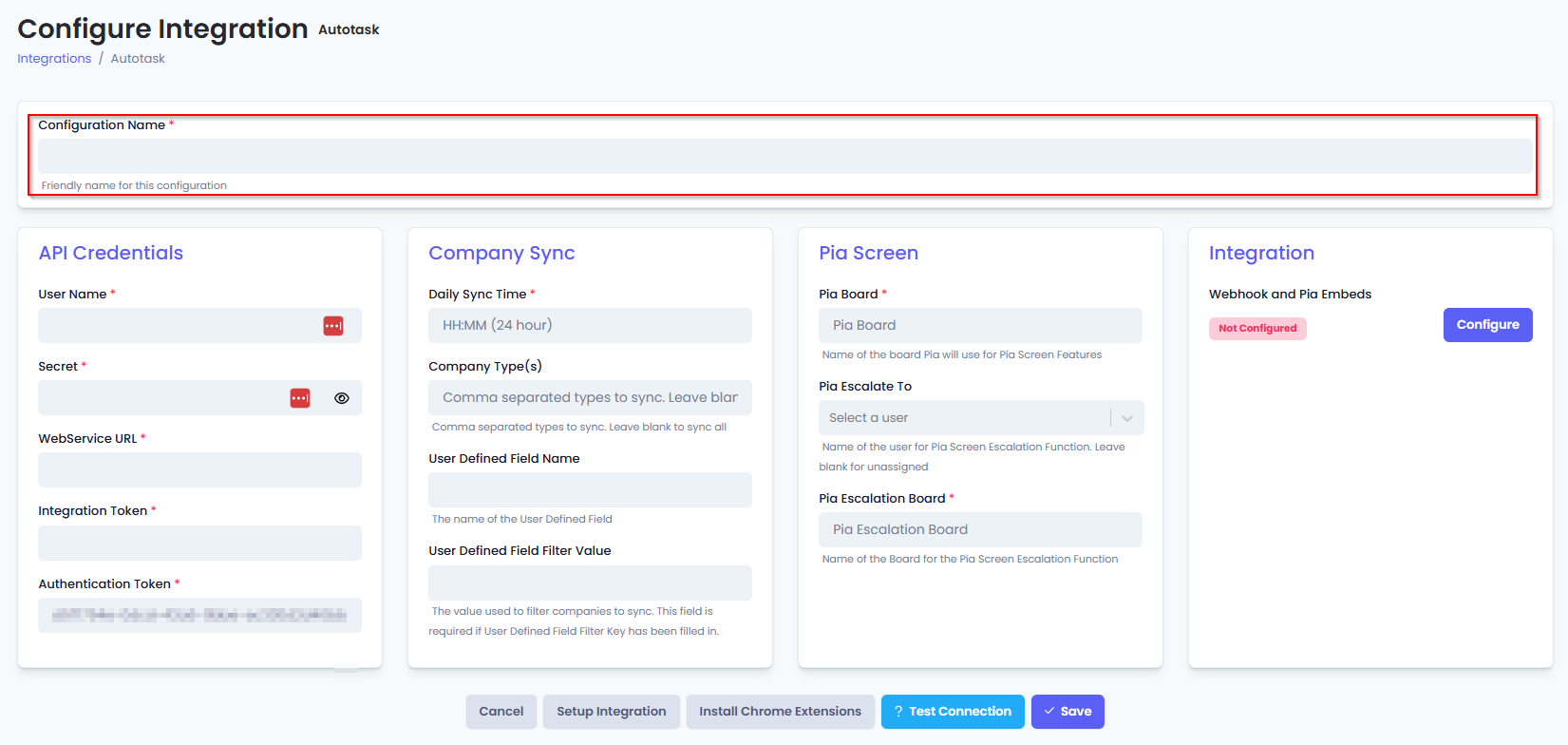Click the 'Friendly name for this configuration' hint
Screen dimensions: 1568x745
point(134,185)
